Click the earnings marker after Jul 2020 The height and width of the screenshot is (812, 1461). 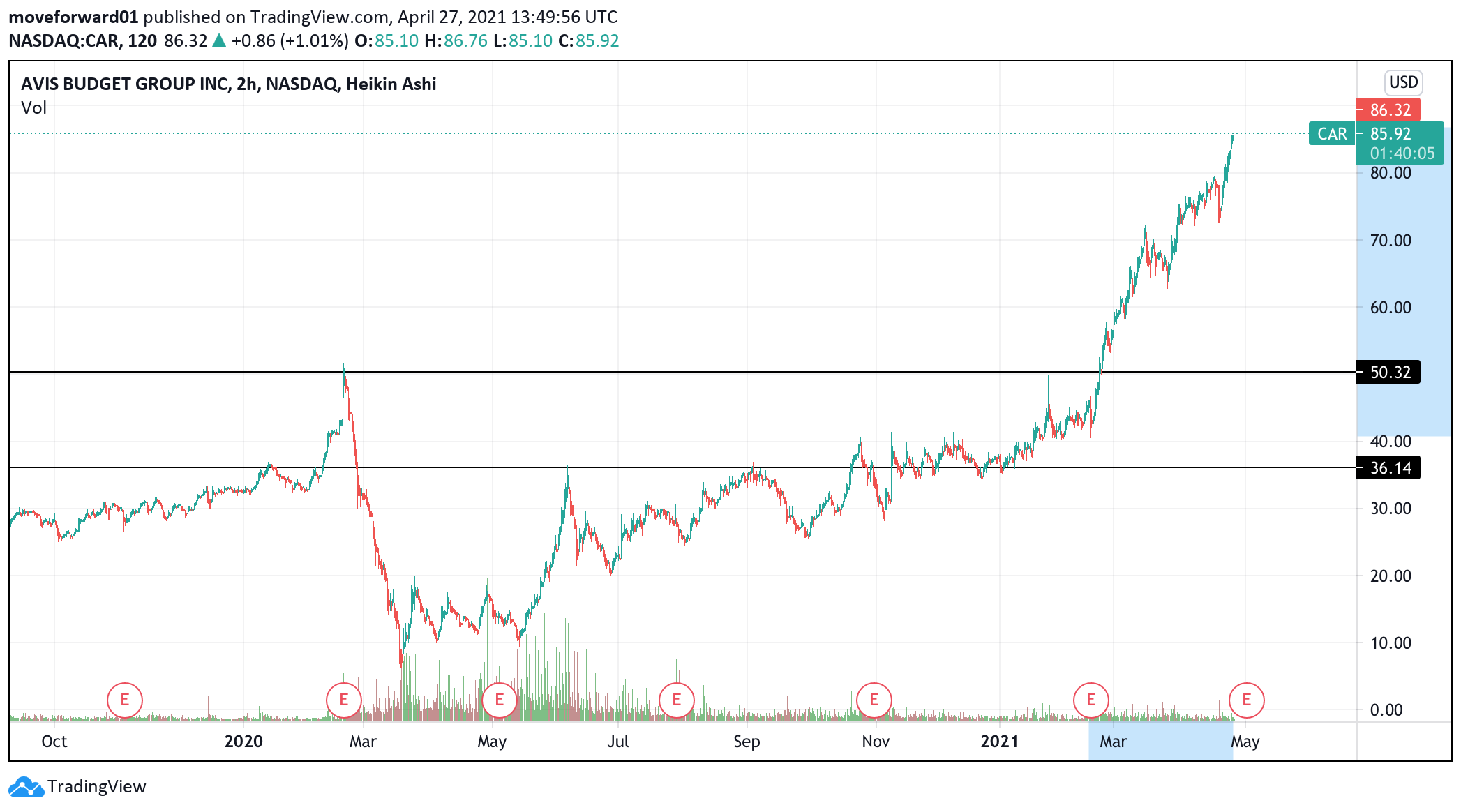(x=677, y=700)
